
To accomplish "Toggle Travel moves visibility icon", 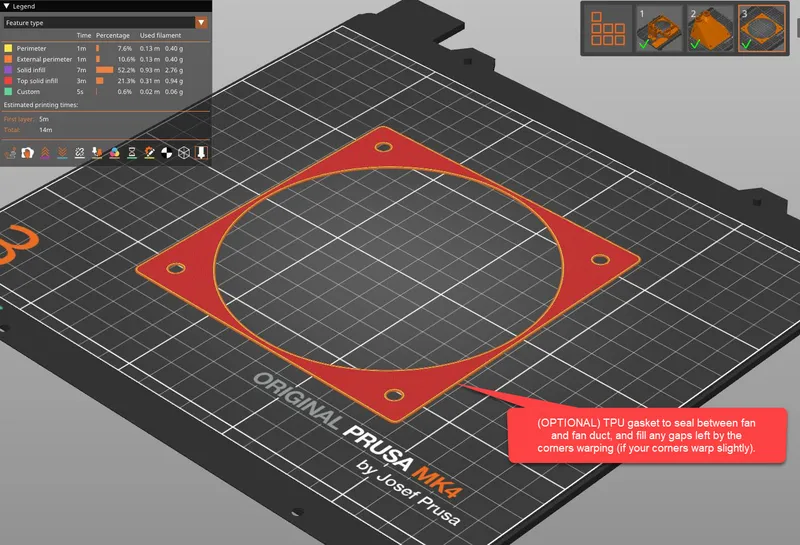I will pyautogui.click(x=10, y=153).
